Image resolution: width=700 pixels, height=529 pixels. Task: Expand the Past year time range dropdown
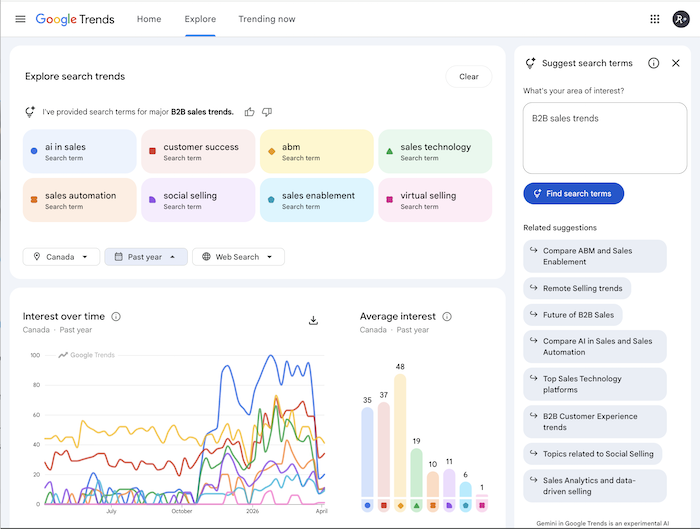point(145,257)
